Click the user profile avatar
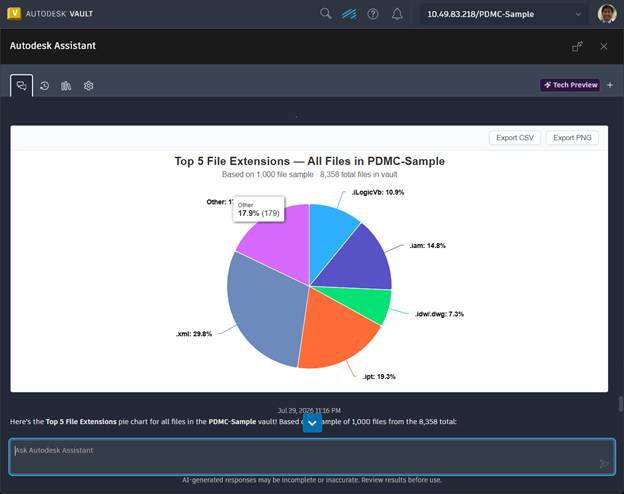Image resolution: width=624 pixels, height=494 pixels. (x=607, y=14)
